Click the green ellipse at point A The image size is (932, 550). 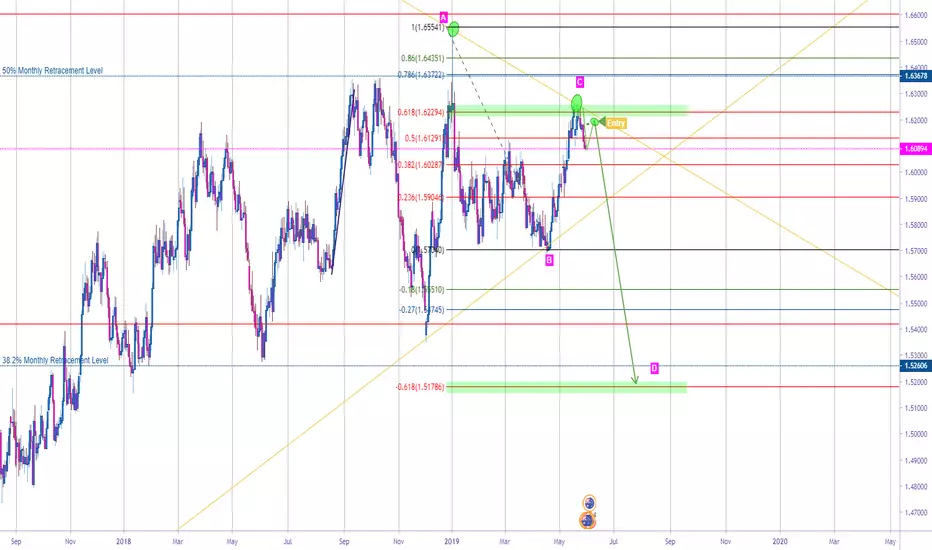tap(454, 29)
